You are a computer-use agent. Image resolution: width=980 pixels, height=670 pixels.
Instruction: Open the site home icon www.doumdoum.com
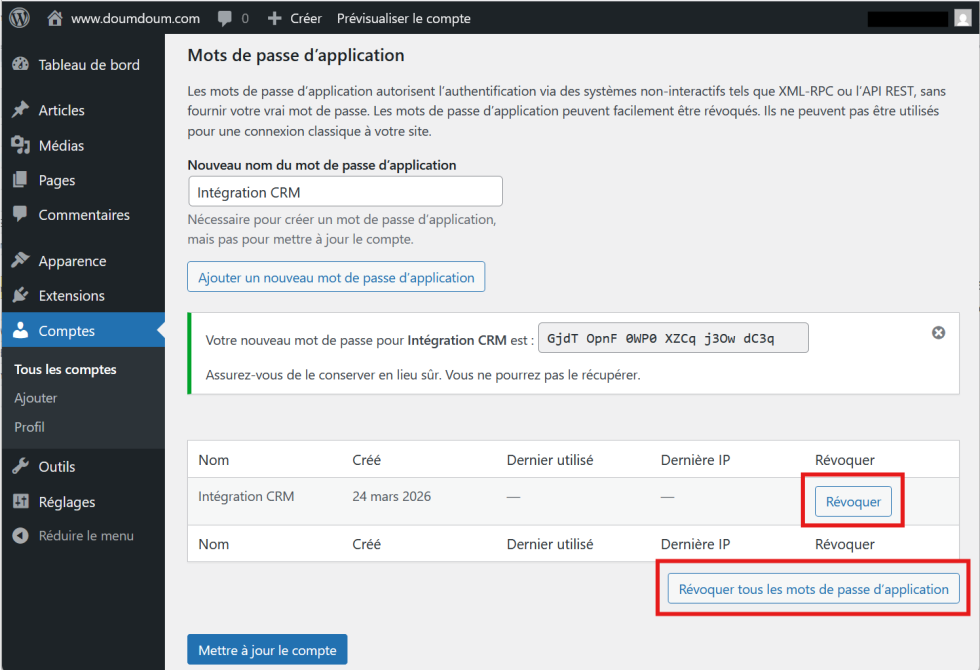(55, 18)
